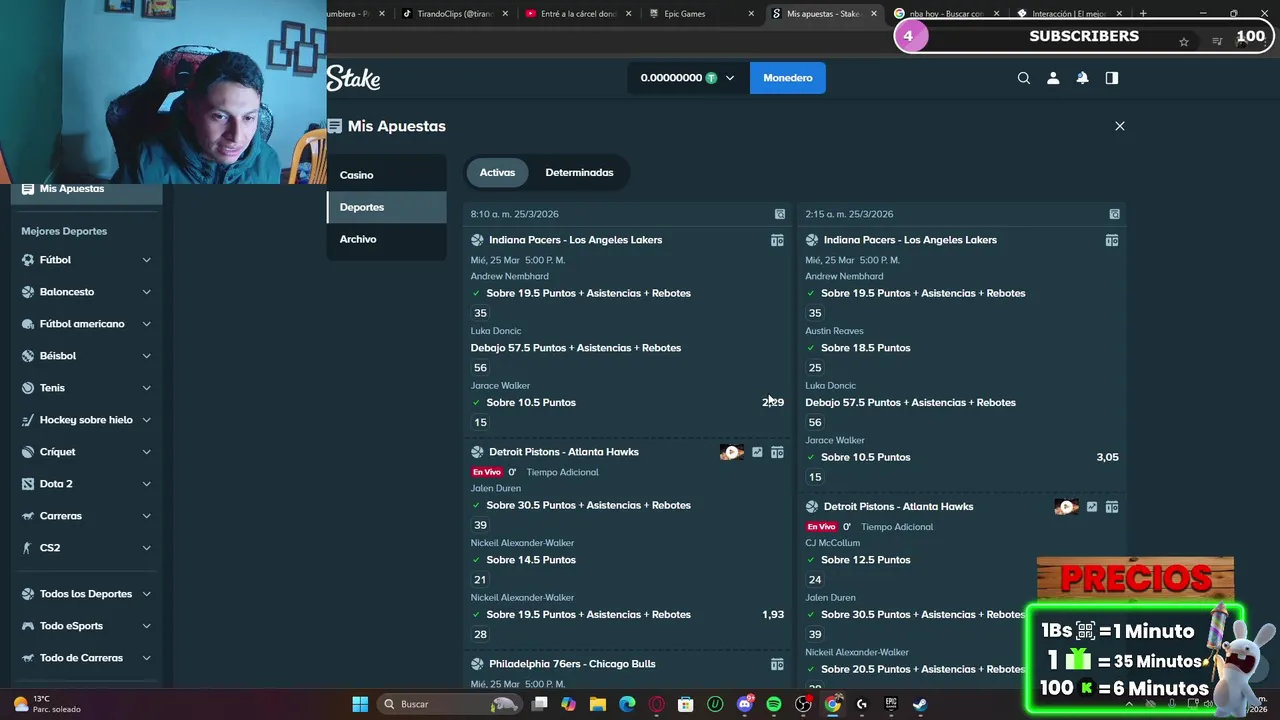Screen dimensions: 1280x720
Task: Click the Monedero button
Action: tap(788, 78)
